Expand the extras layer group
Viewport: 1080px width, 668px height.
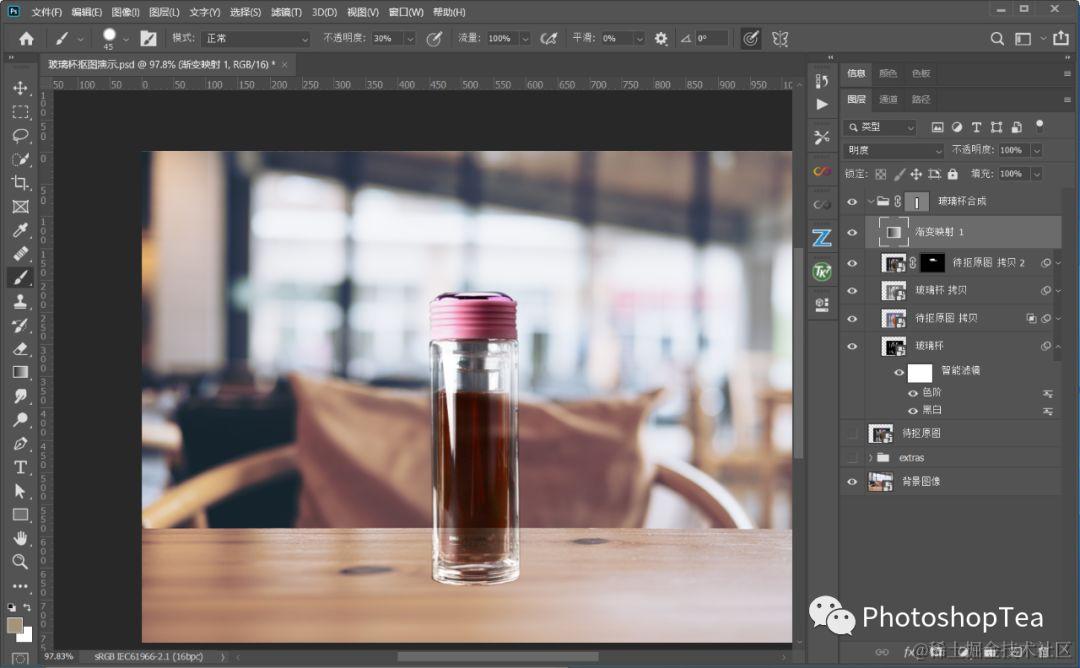(x=870, y=458)
